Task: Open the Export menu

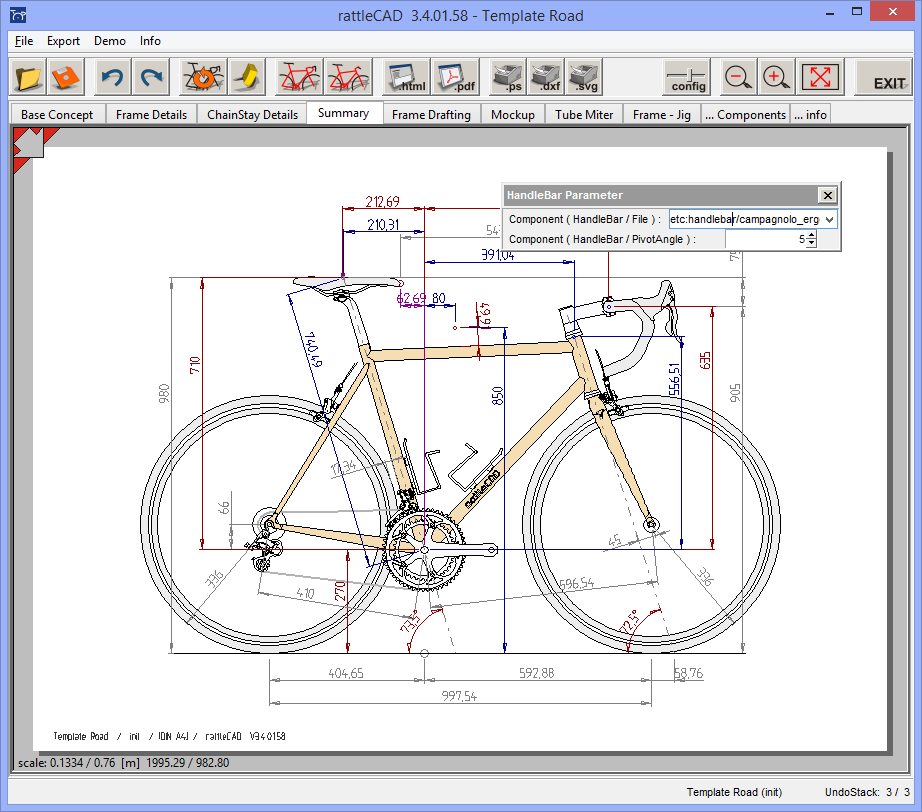Action: pos(63,41)
